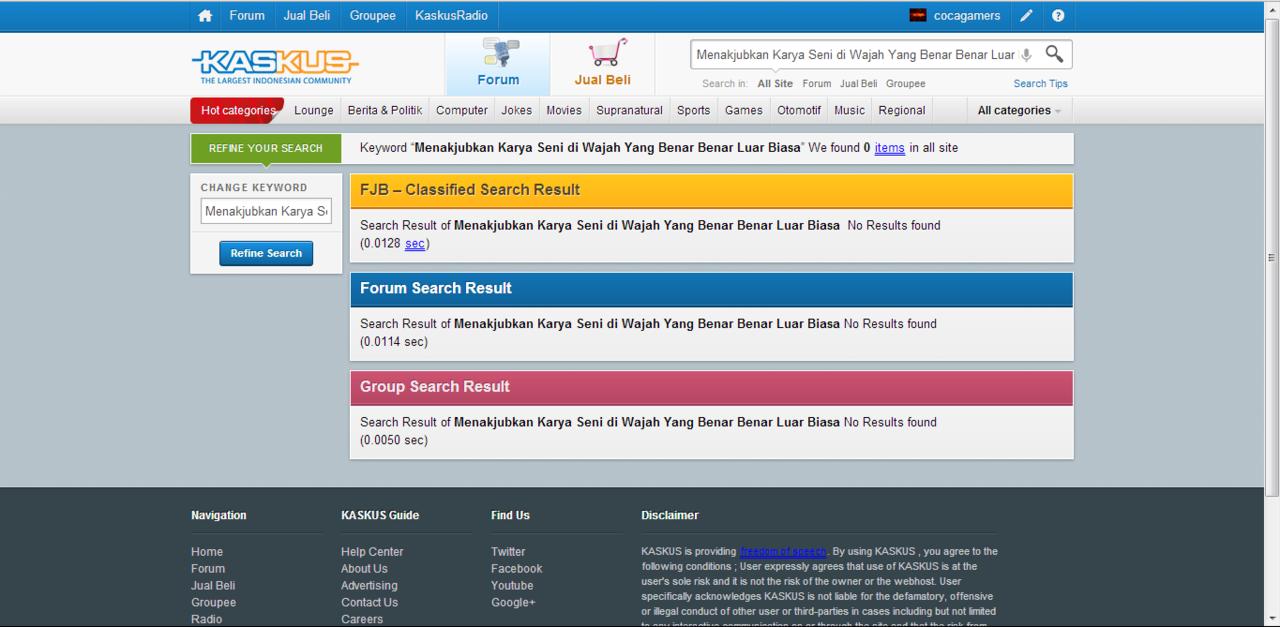Viewport: 1280px width, 627px height.
Task: Expand the All categories dropdown
Action: click(x=1019, y=111)
